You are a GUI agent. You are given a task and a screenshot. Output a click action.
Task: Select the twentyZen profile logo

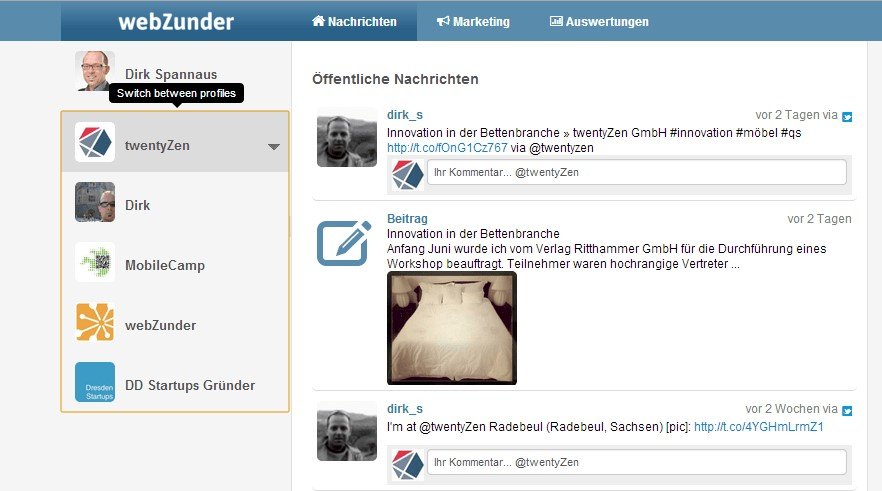[95, 142]
